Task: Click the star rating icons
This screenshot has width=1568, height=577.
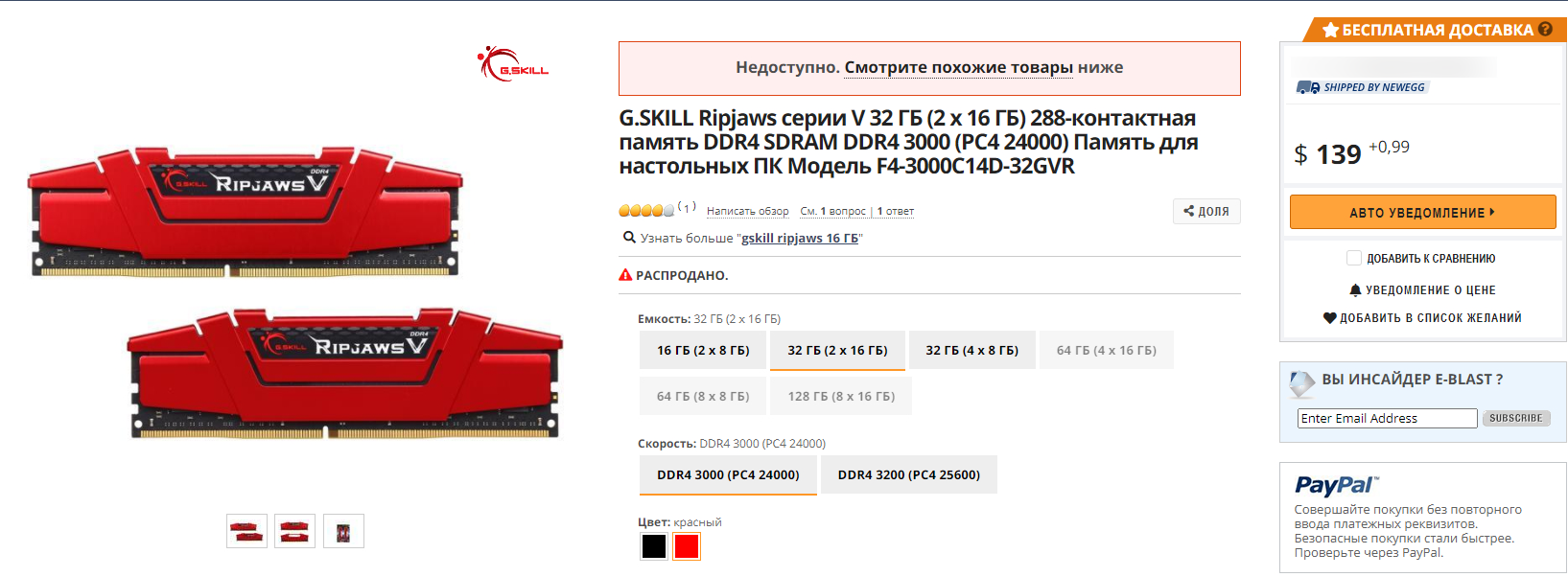Action: tap(646, 211)
